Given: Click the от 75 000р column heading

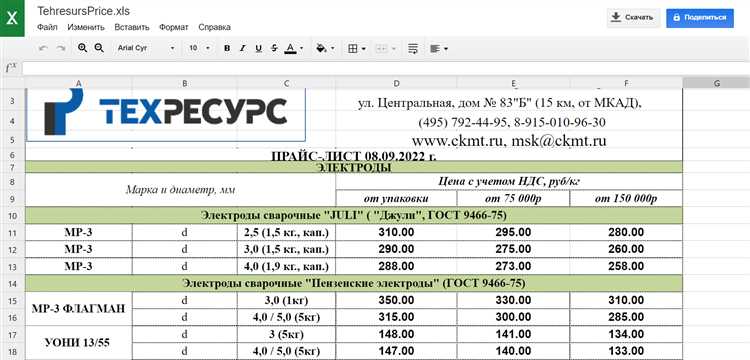Looking at the screenshot, I should coord(514,198).
